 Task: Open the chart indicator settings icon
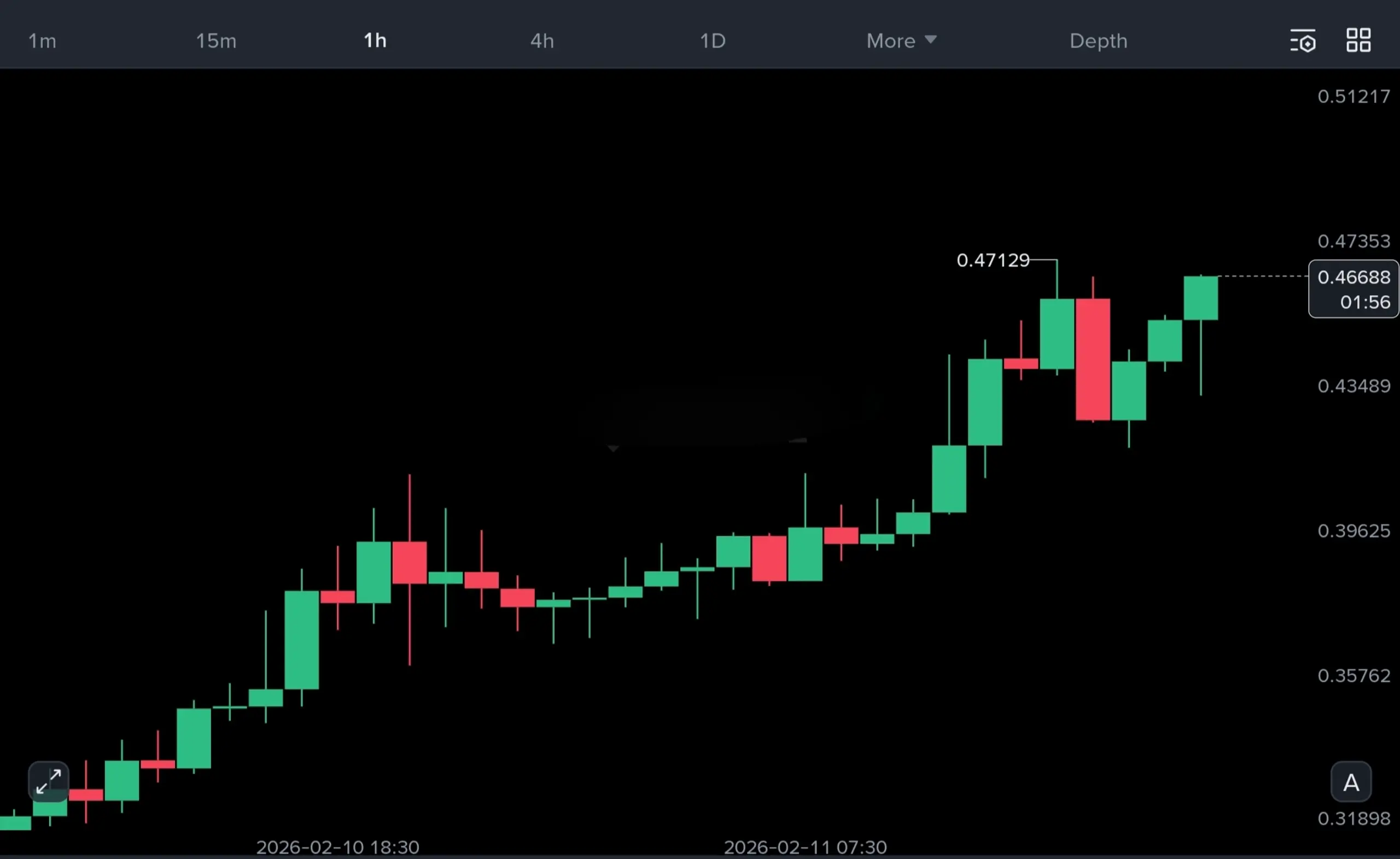1302,41
